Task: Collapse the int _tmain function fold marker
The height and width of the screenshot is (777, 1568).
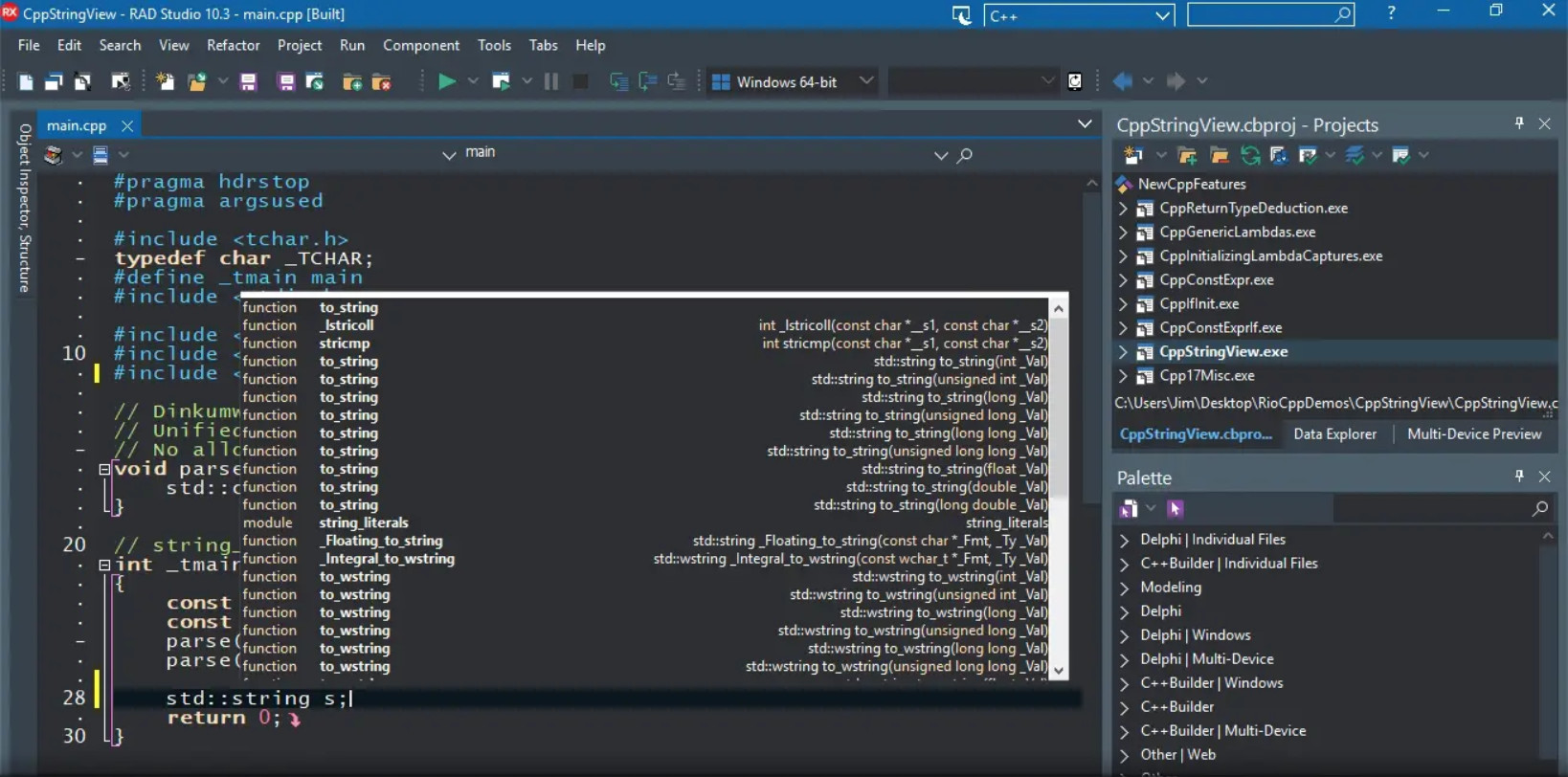Action: point(104,565)
